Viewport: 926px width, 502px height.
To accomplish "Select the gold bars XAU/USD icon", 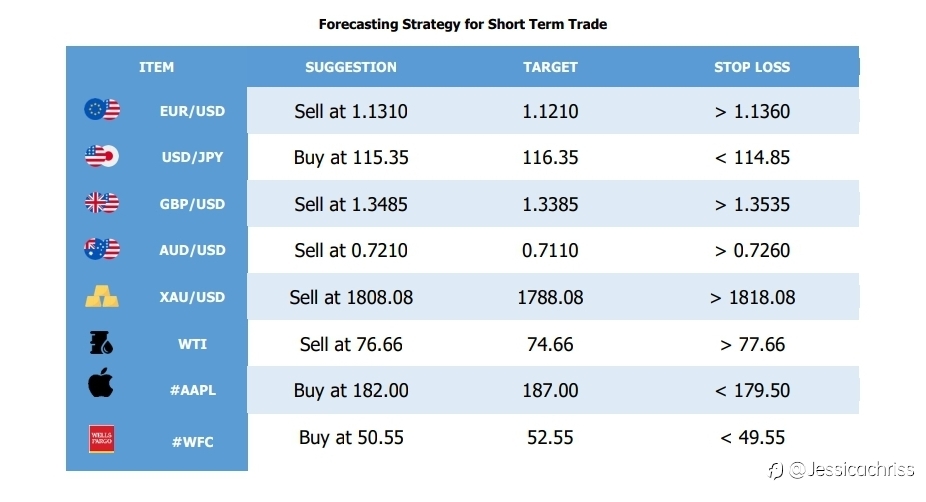I will [102, 296].
